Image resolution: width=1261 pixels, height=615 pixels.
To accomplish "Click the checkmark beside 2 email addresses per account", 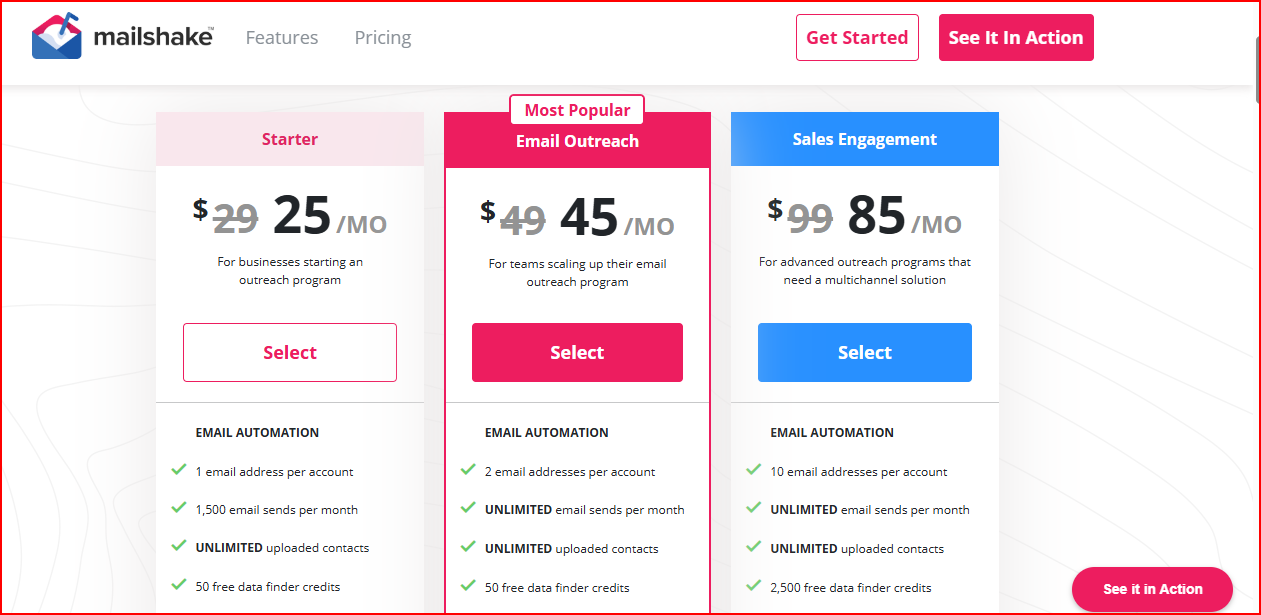I will click(x=469, y=471).
